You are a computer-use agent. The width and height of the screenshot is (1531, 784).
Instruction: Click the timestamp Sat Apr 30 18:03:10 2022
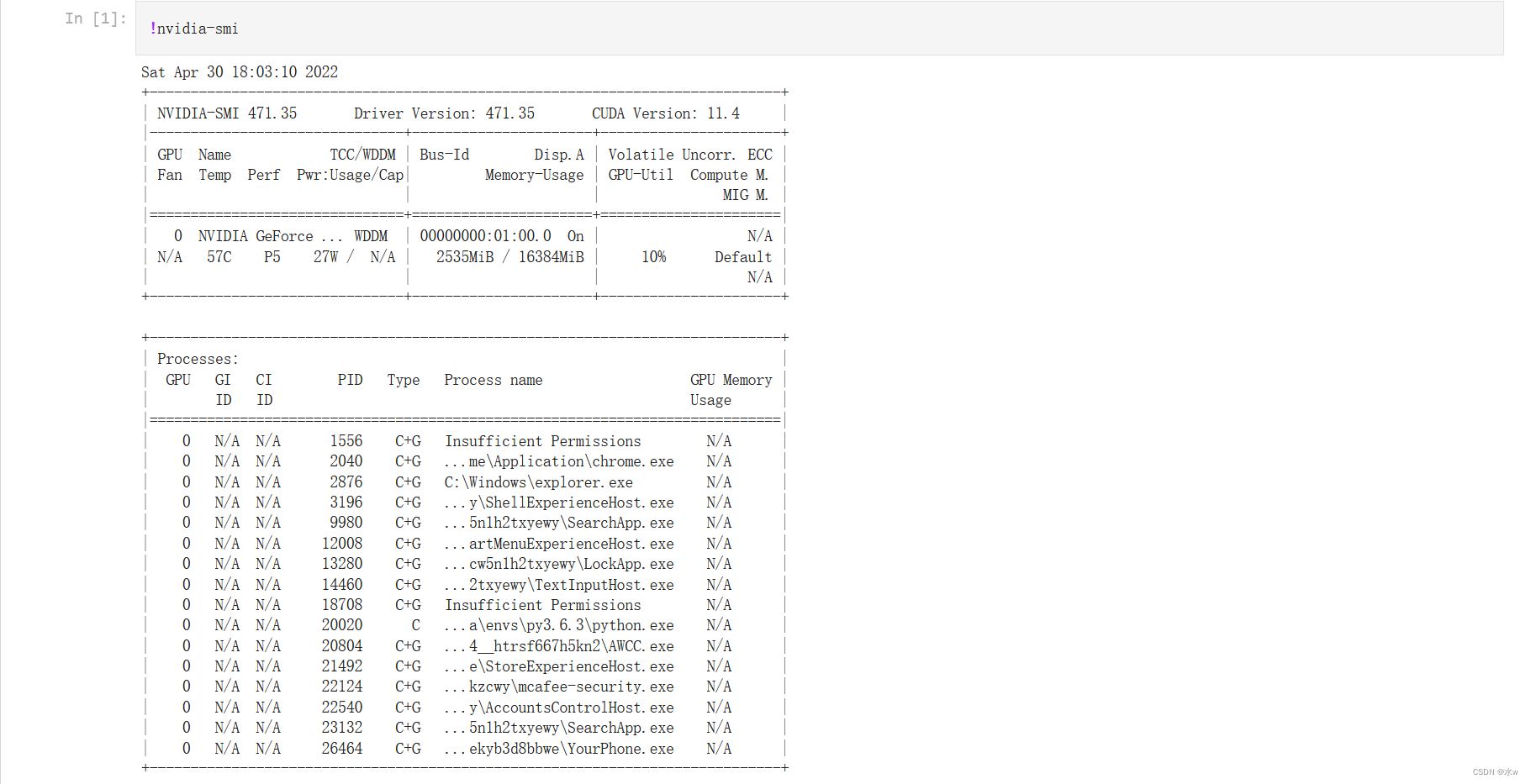tap(240, 72)
